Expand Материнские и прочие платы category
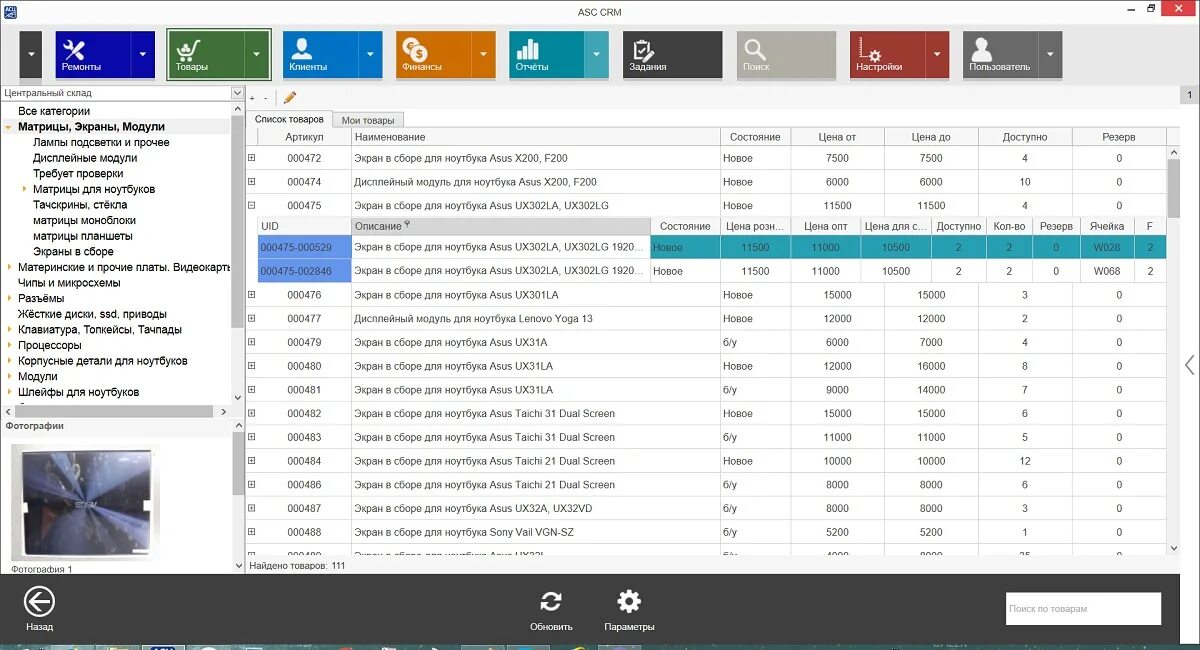Screen dimensions: 1200x650 8,267
